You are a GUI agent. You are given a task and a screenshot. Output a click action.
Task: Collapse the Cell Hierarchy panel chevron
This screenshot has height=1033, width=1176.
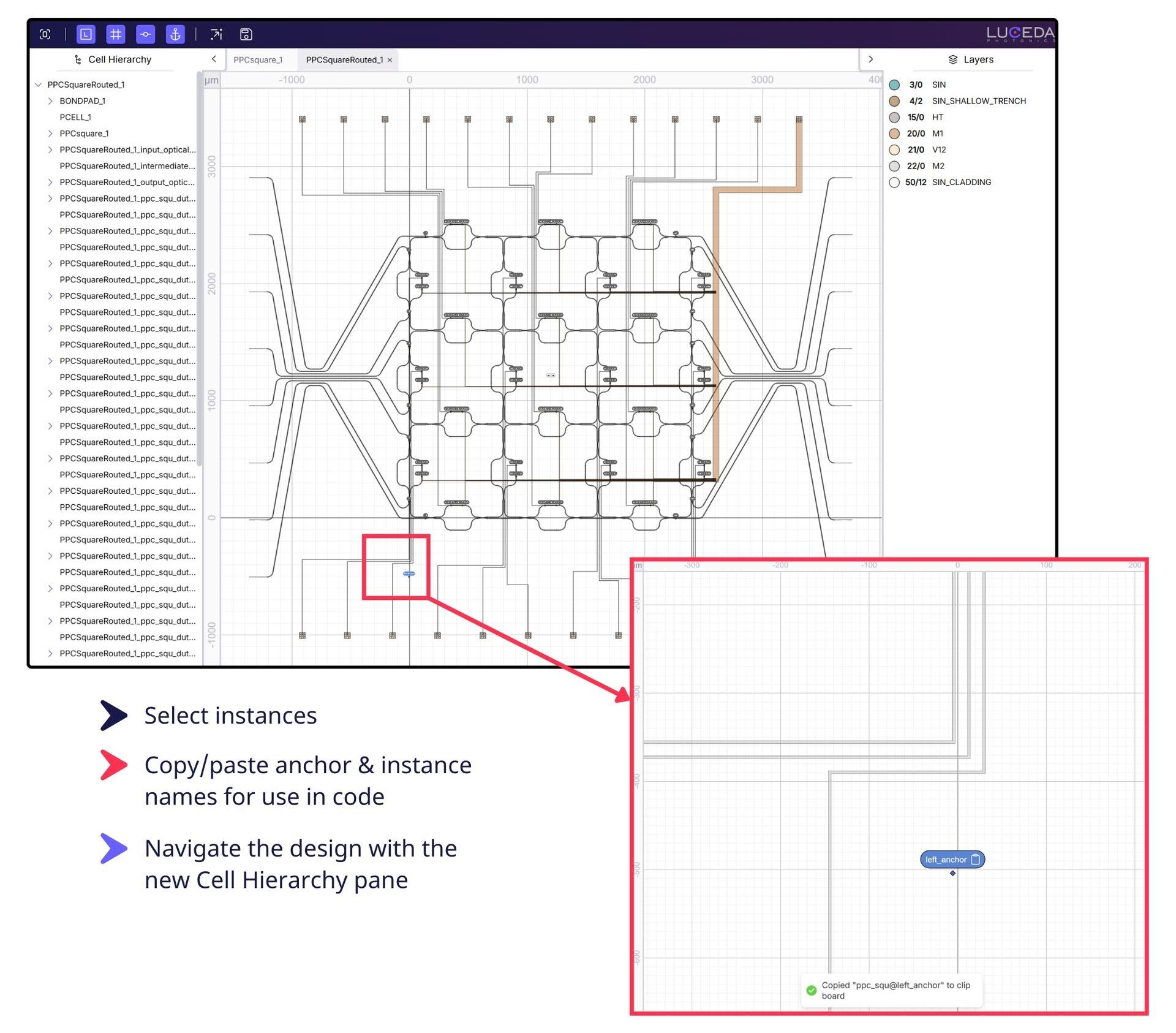tap(214, 59)
